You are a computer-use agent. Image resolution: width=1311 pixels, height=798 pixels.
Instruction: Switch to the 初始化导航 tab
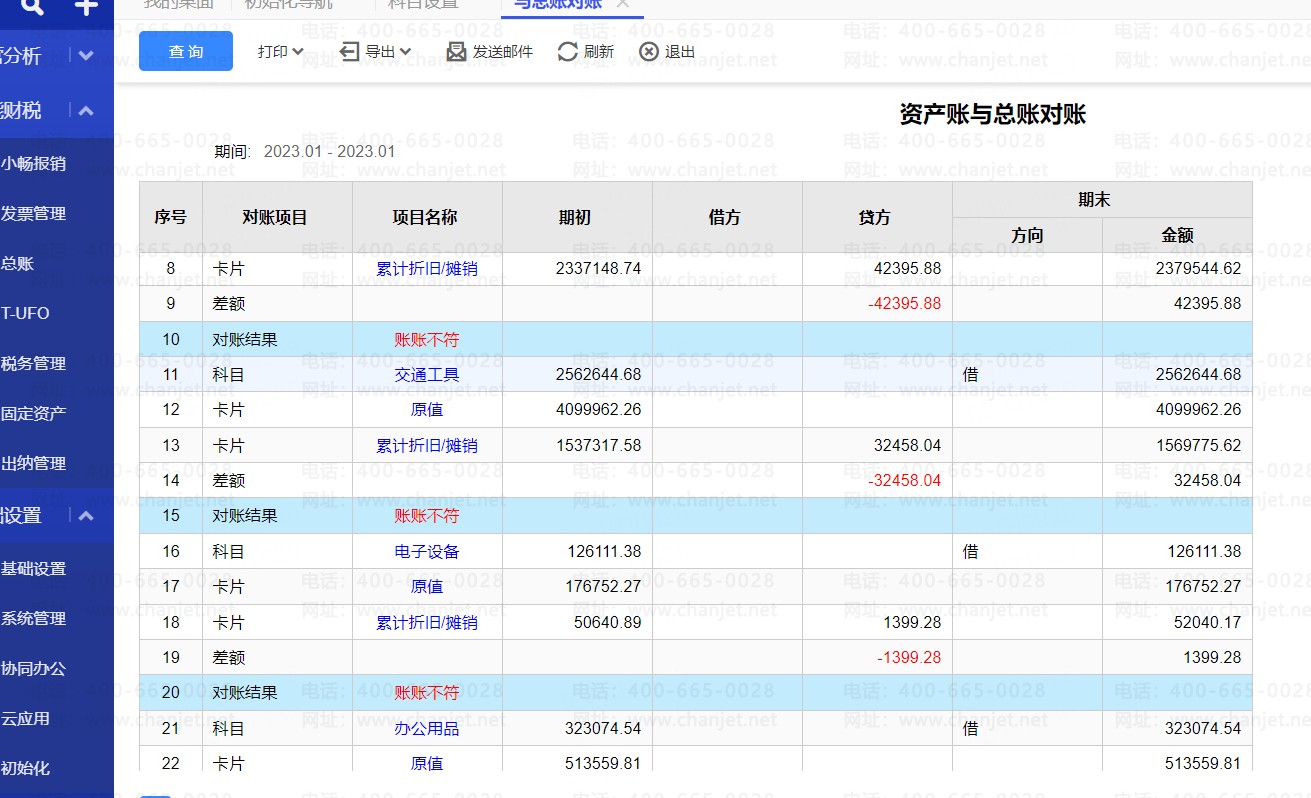click(x=288, y=4)
